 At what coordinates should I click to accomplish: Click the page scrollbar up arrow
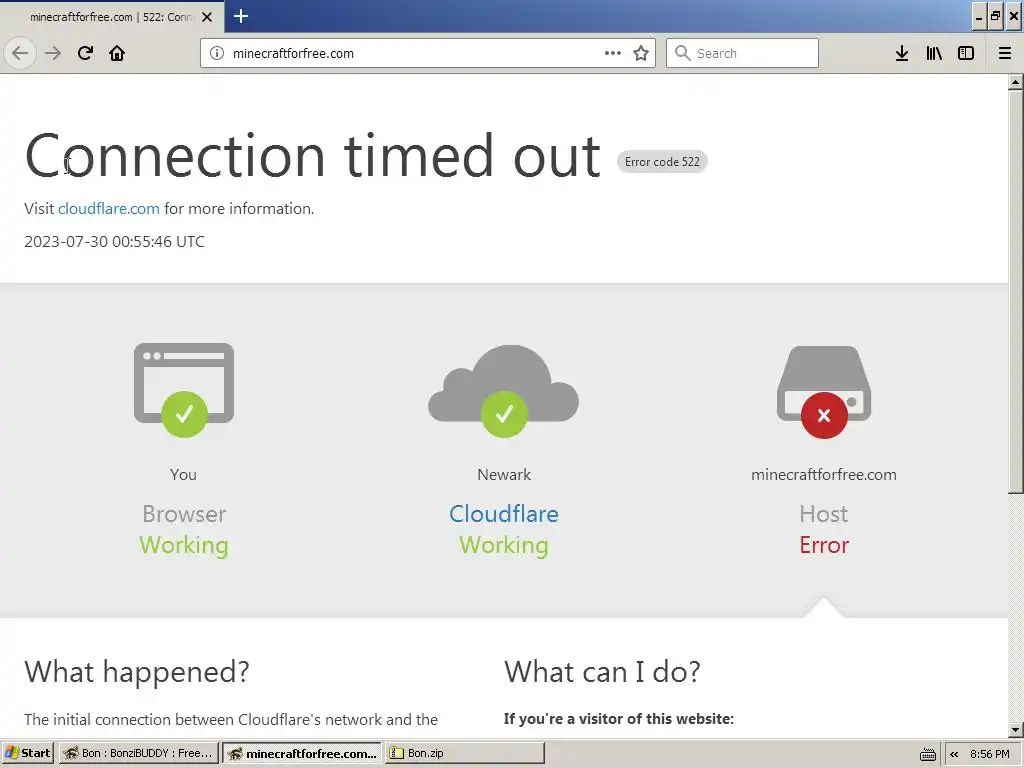click(1016, 82)
